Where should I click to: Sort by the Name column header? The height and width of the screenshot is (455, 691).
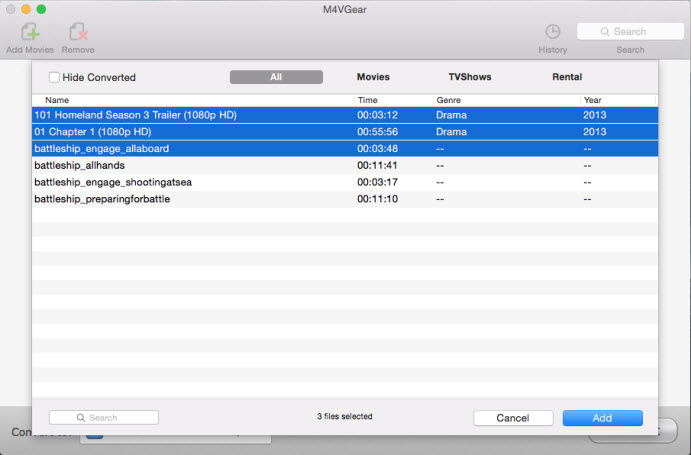(x=193, y=100)
